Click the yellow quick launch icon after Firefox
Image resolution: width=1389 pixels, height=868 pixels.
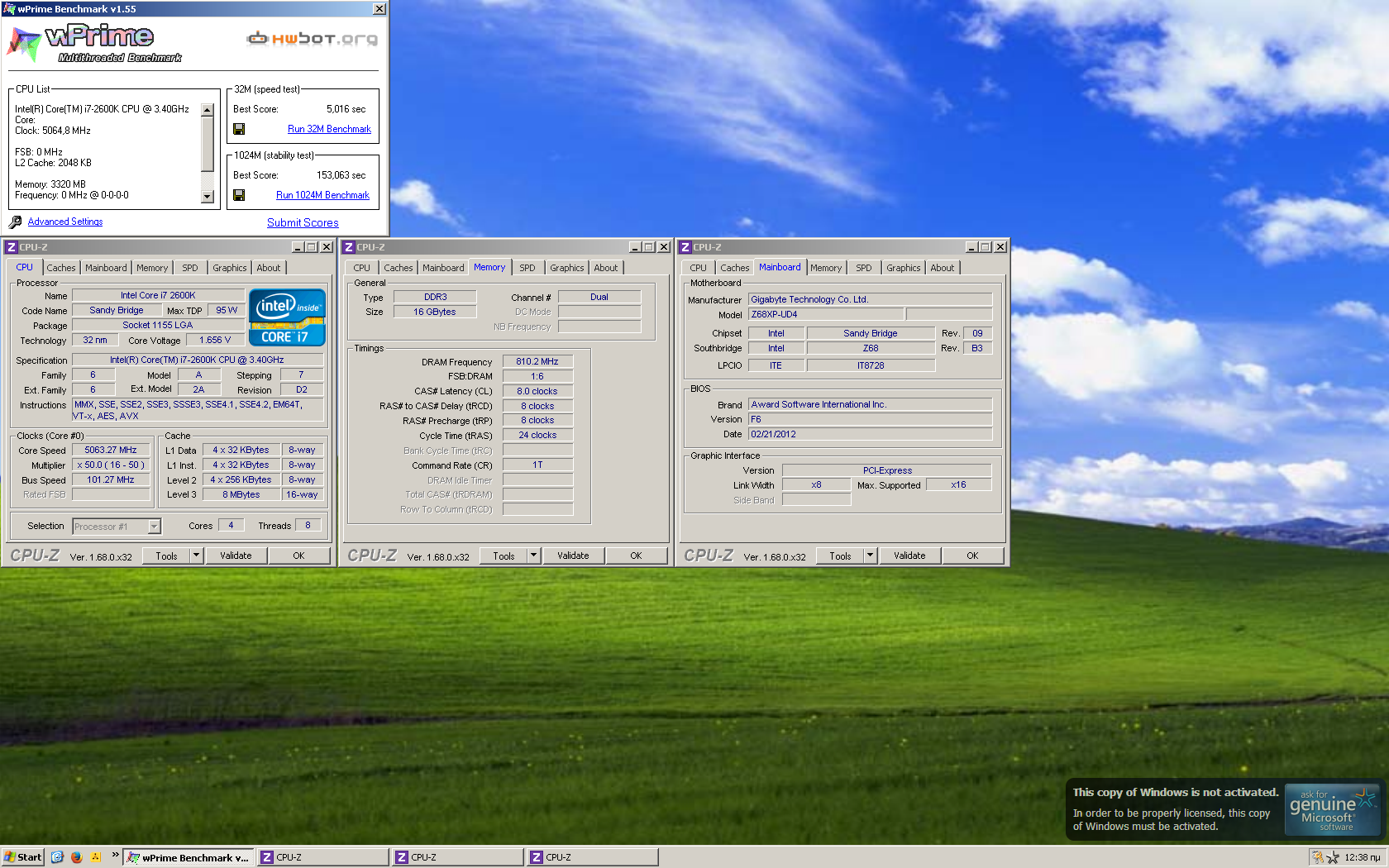(x=96, y=857)
